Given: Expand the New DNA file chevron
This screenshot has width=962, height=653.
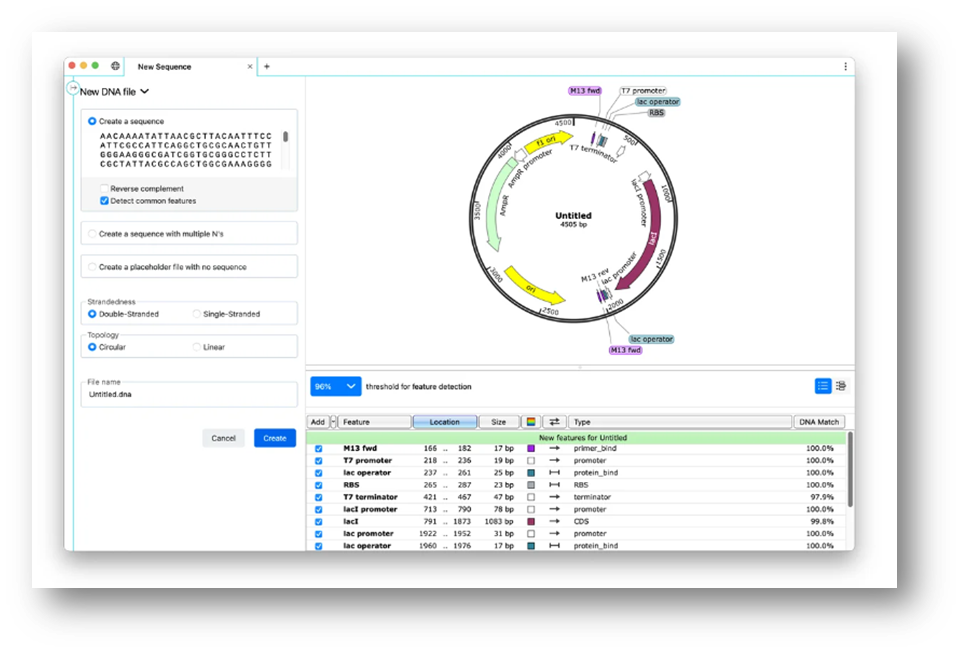Looking at the screenshot, I should pyautogui.click(x=144, y=89).
